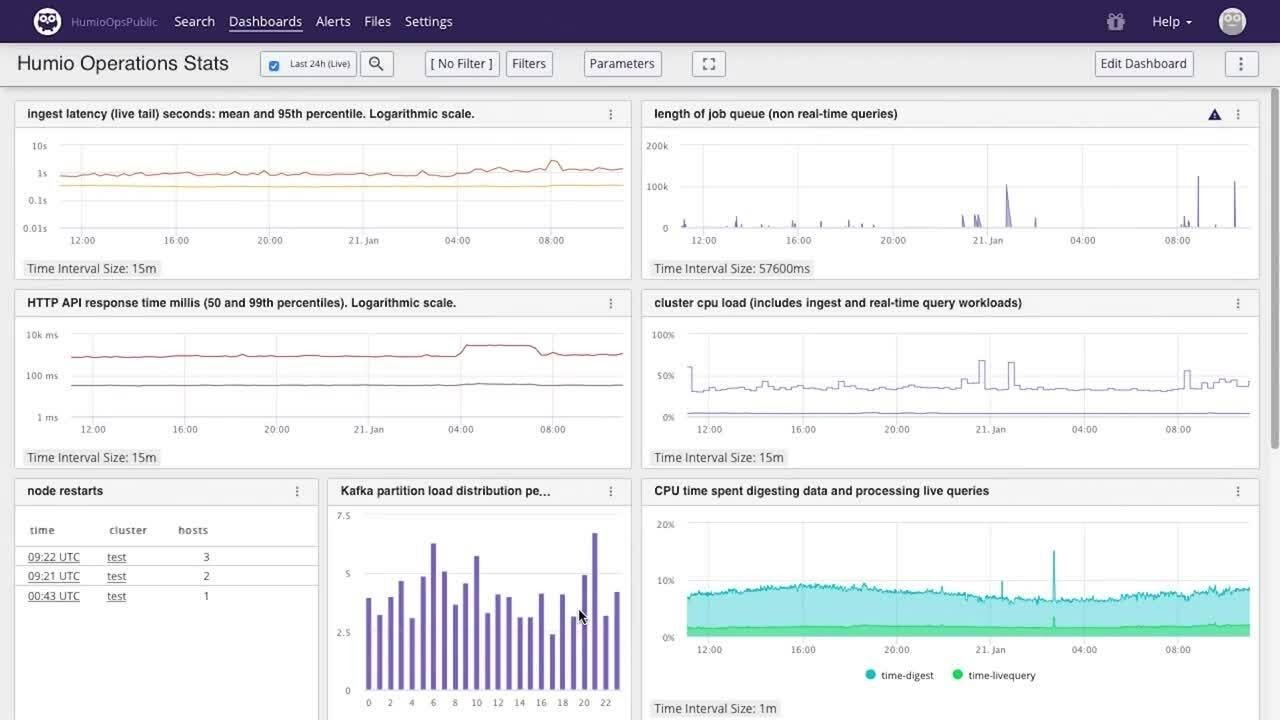Viewport: 1280px width, 720px height.
Task: Click the vertical page scrollbar
Action: (1274, 270)
